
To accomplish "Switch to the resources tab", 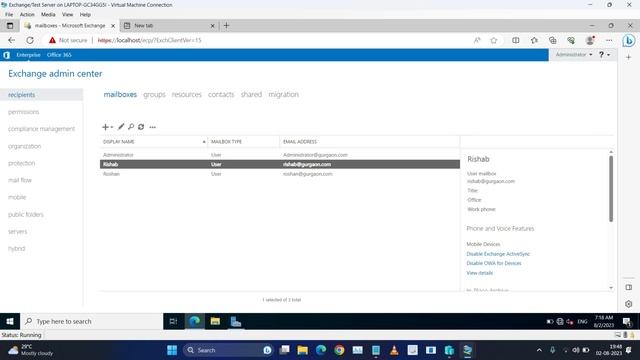I will pos(187,94).
